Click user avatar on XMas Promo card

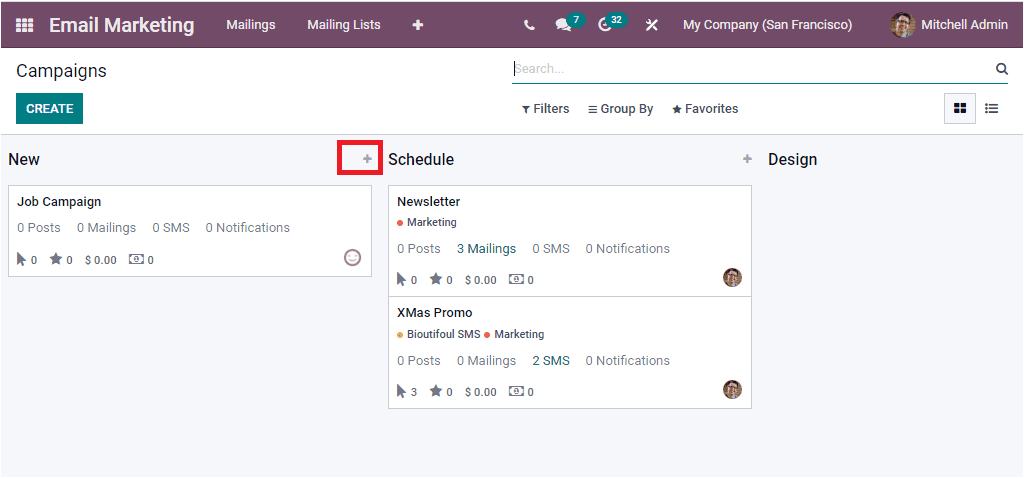[x=732, y=390]
